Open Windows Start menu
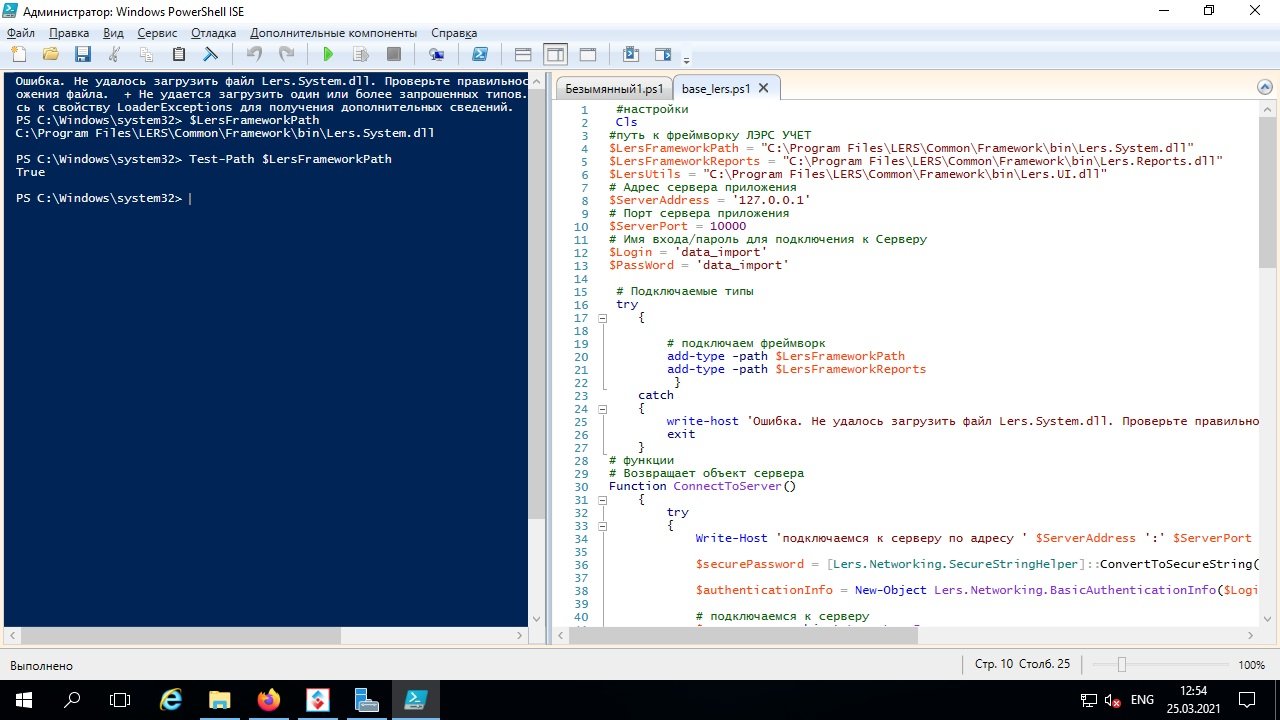Viewport: 1280px width, 720px height. [x=22, y=700]
